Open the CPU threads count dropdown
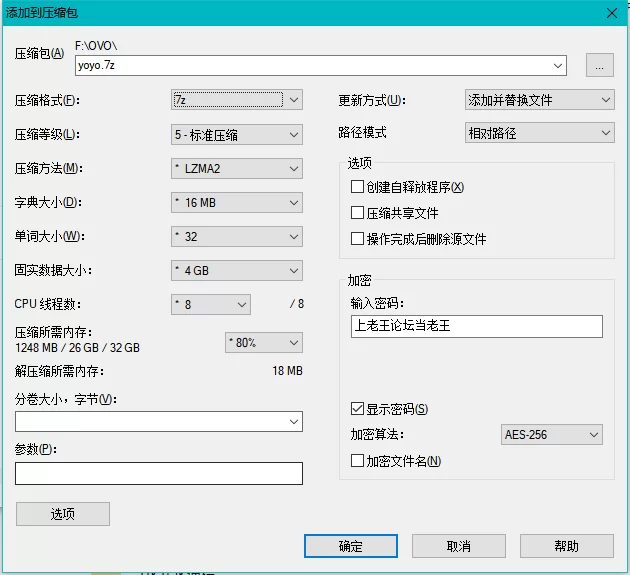 point(211,305)
